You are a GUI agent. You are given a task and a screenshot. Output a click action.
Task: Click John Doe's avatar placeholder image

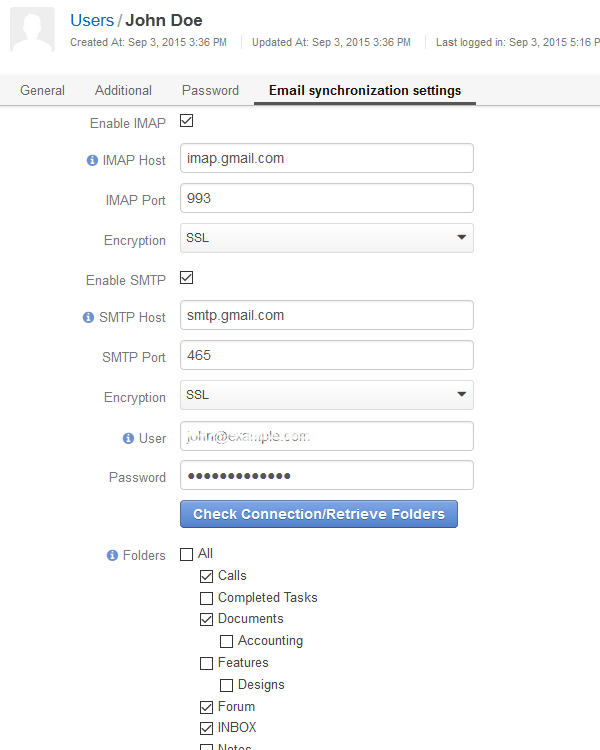point(33,30)
